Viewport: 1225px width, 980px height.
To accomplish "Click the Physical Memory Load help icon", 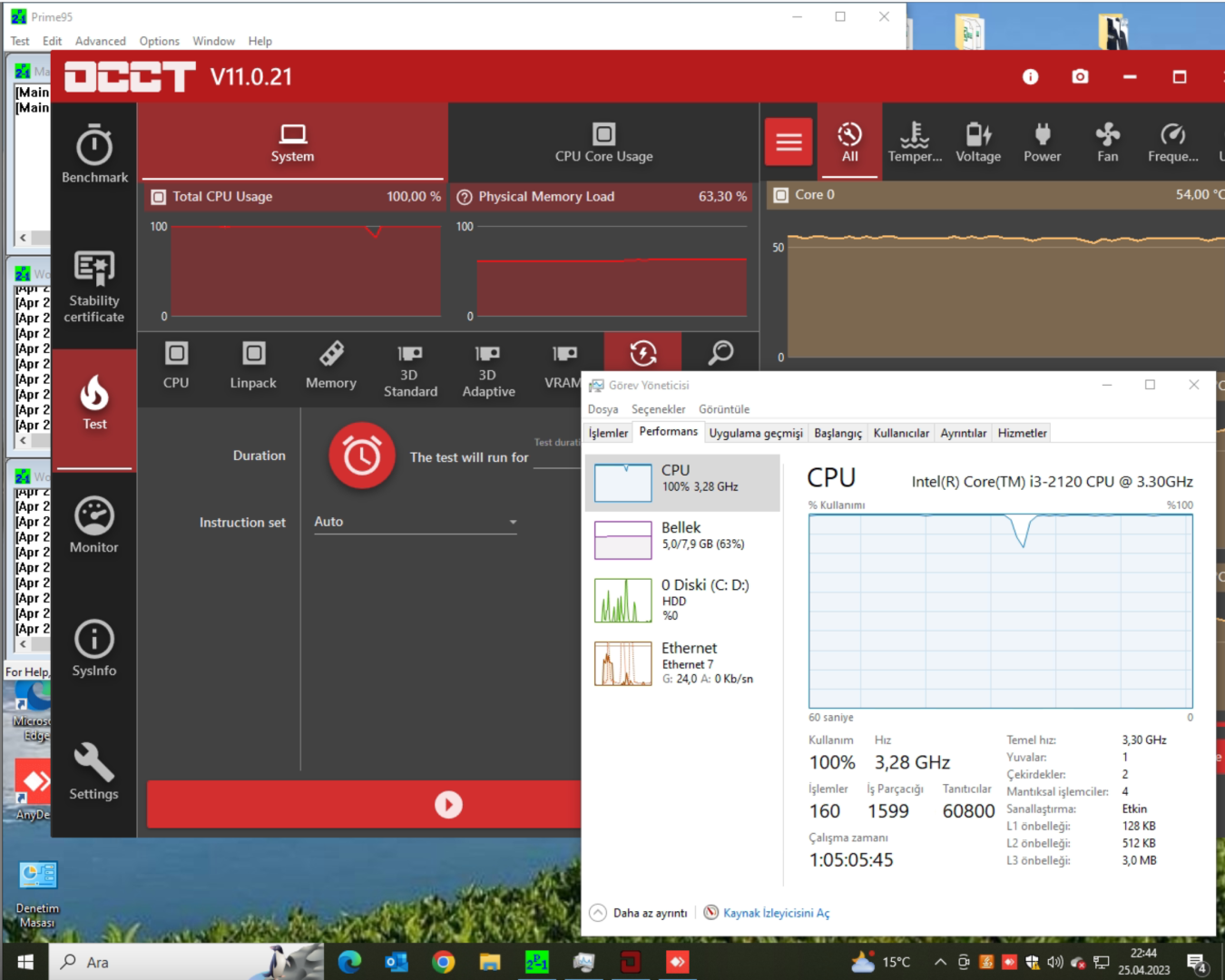I will (x=465, y=197).
